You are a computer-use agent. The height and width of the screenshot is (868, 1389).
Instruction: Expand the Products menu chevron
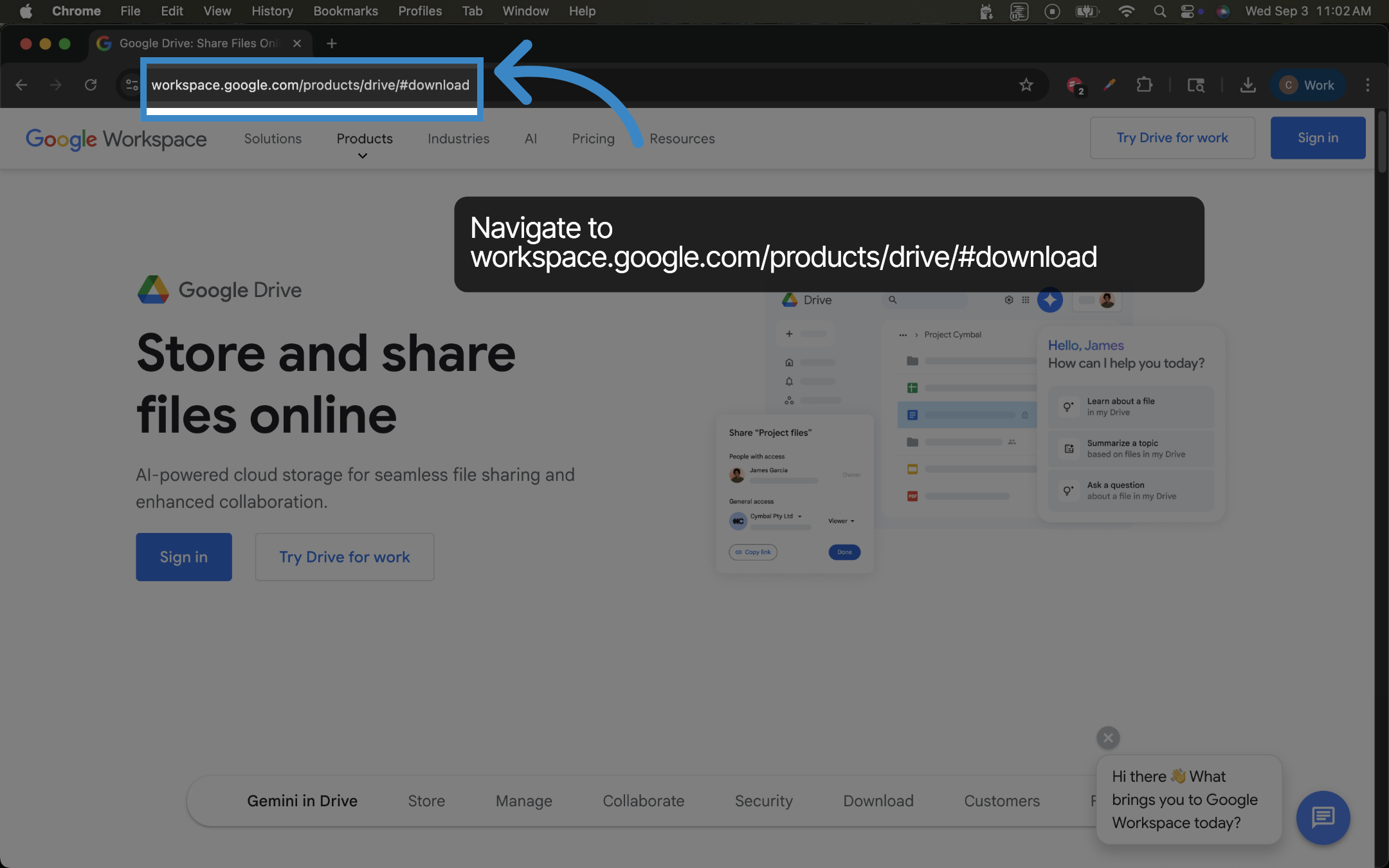click(363, 156)
